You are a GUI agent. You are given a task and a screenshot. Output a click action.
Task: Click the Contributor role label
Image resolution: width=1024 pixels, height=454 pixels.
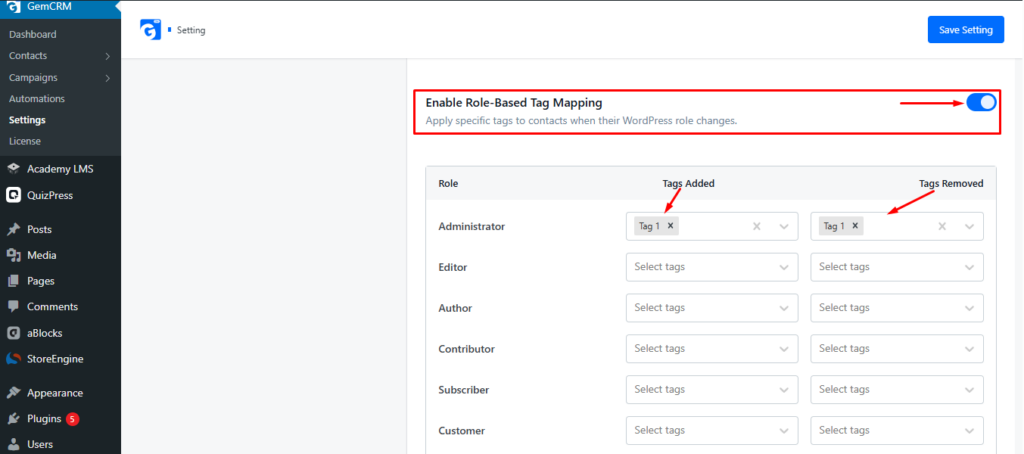466,349
